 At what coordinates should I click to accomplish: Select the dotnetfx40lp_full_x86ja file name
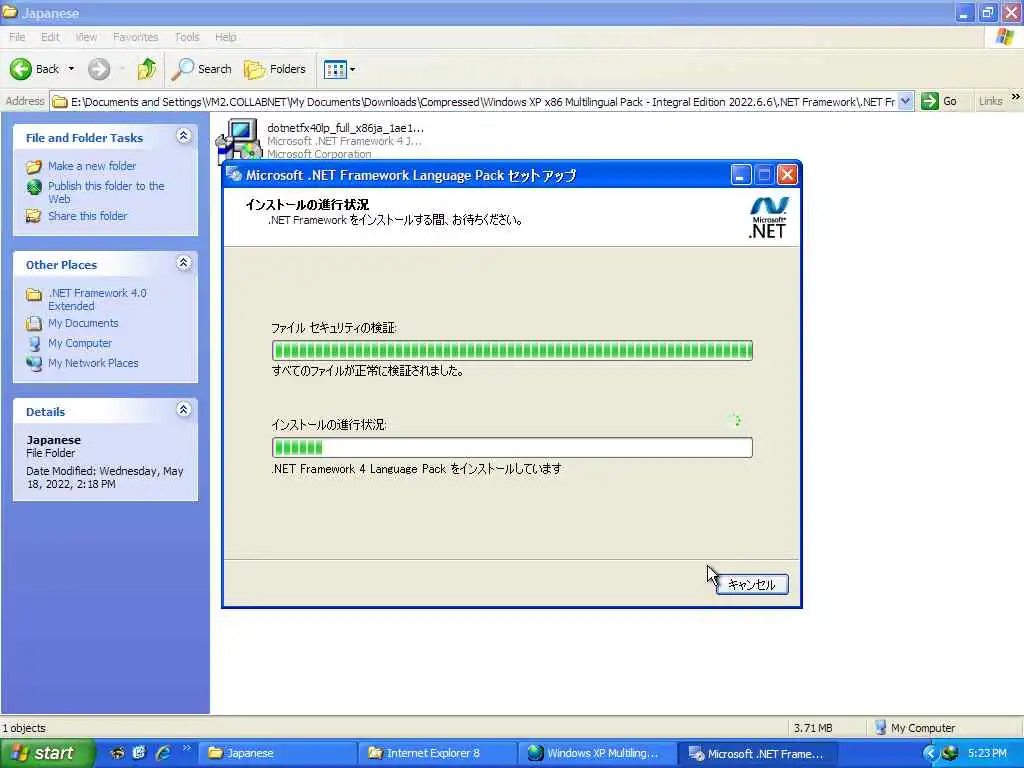345,128
